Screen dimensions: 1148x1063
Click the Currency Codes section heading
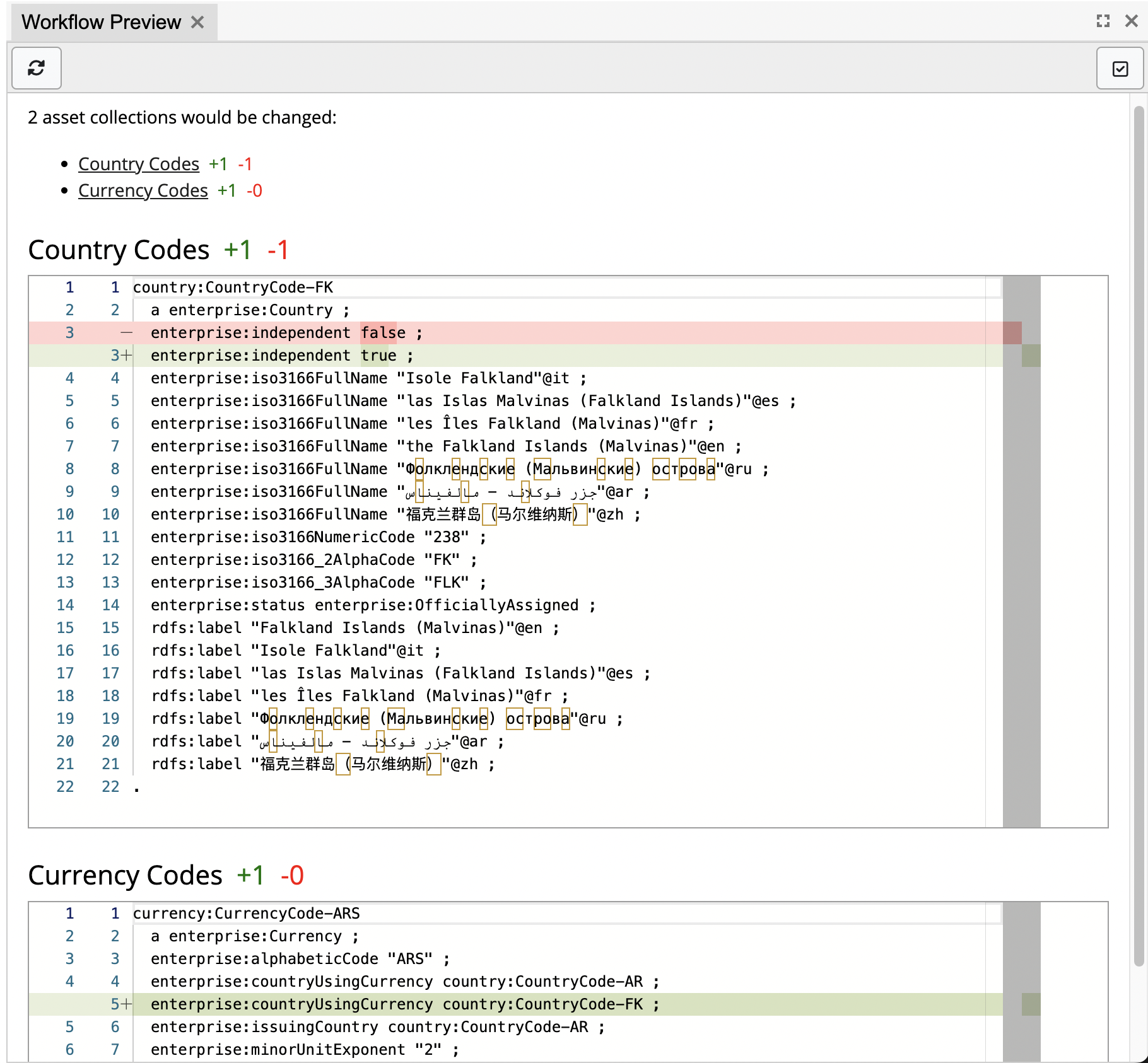pyautogui.click(x=124, y=875)
